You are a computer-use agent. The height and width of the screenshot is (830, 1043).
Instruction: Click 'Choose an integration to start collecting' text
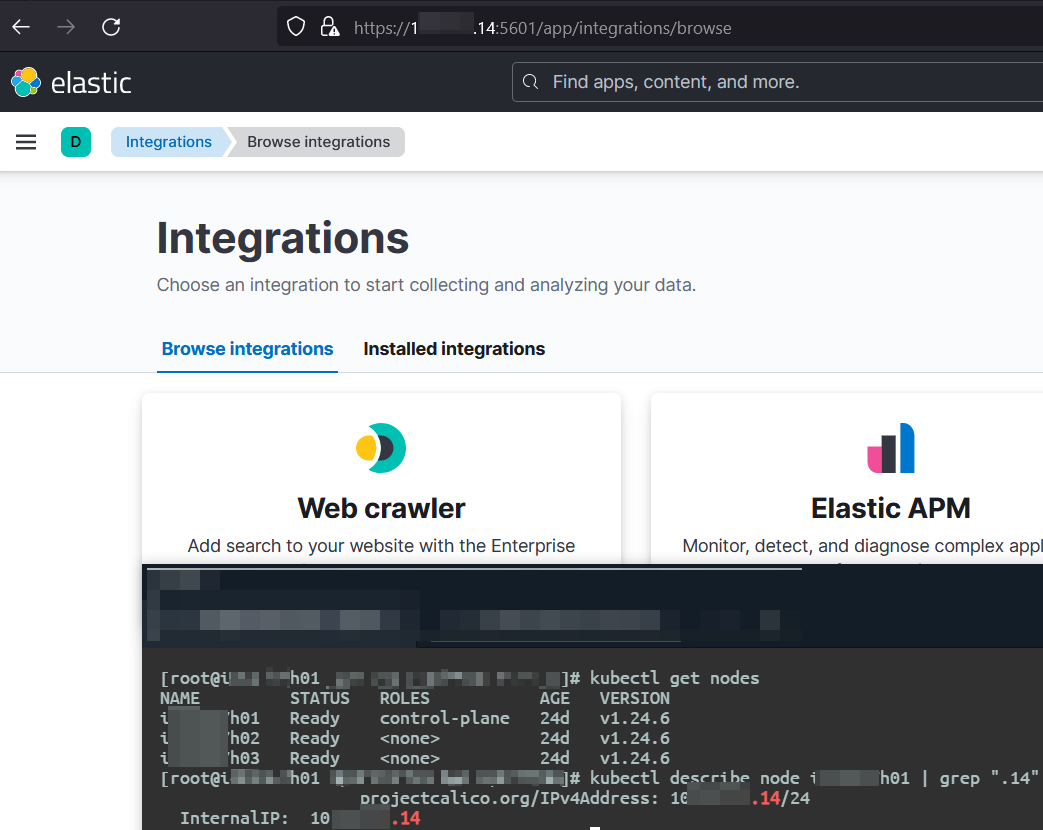tap(426, 285)
